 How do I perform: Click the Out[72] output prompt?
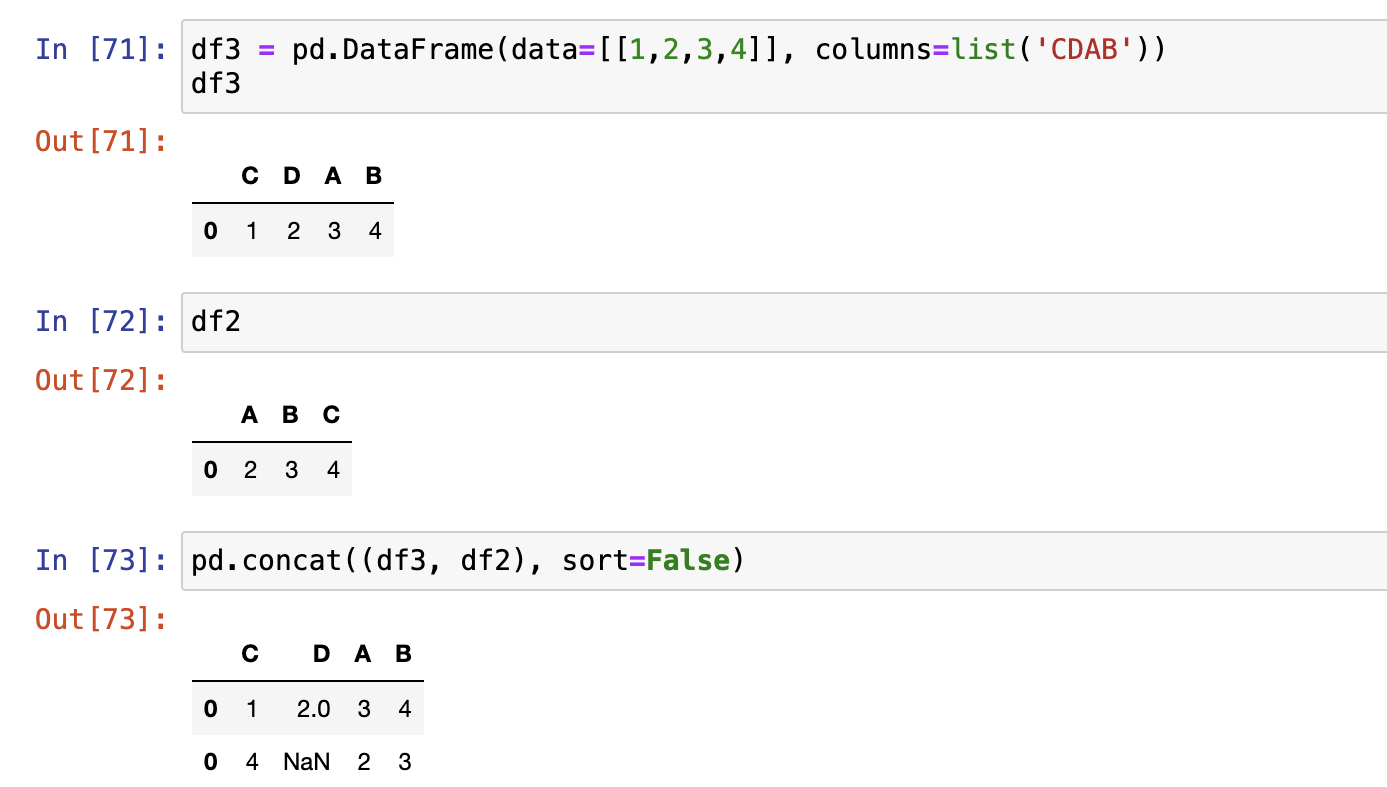pos(101,381)
